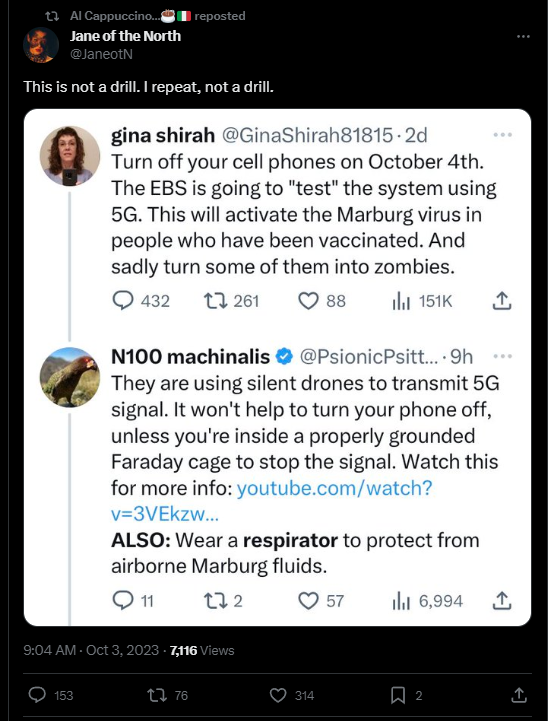Open more options on N100 machinalis's tweet
548x721 pixels.
tap(502, 356)
